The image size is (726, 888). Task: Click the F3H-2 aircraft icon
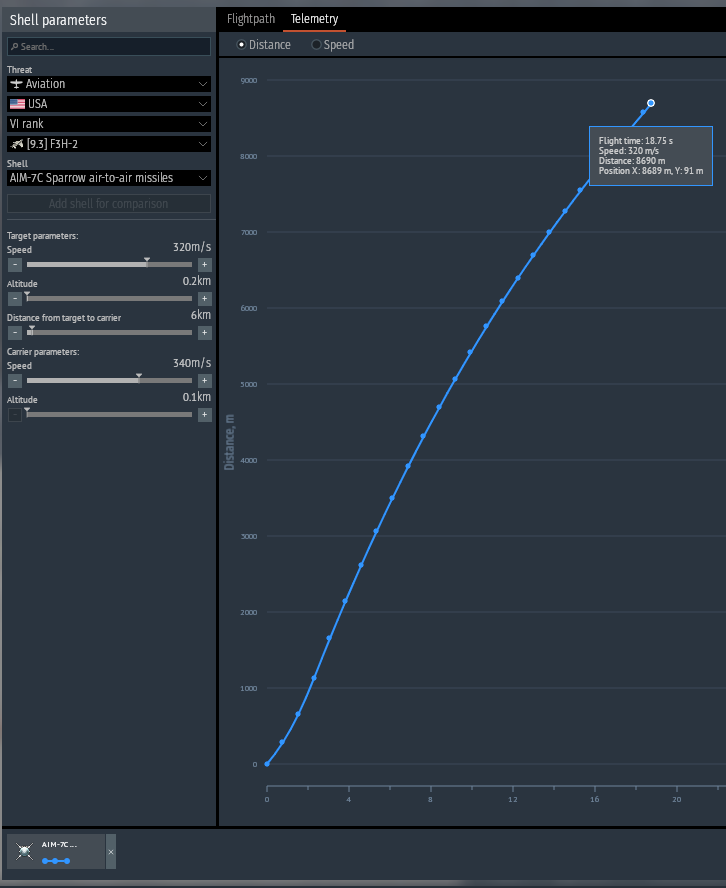(17, 144)
